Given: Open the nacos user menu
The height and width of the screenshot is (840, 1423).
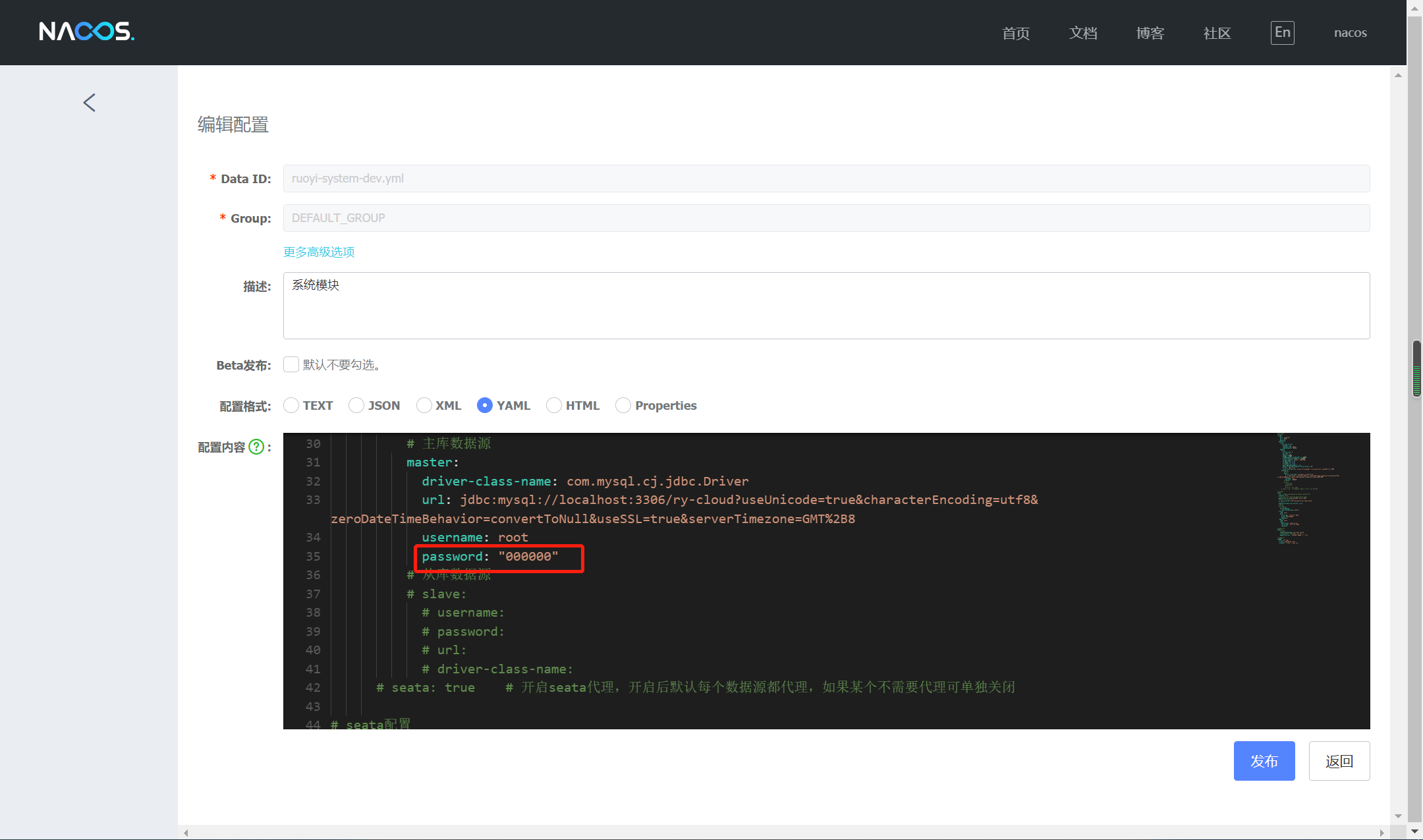Looking at the screenshot, I should pos(1350,33).
